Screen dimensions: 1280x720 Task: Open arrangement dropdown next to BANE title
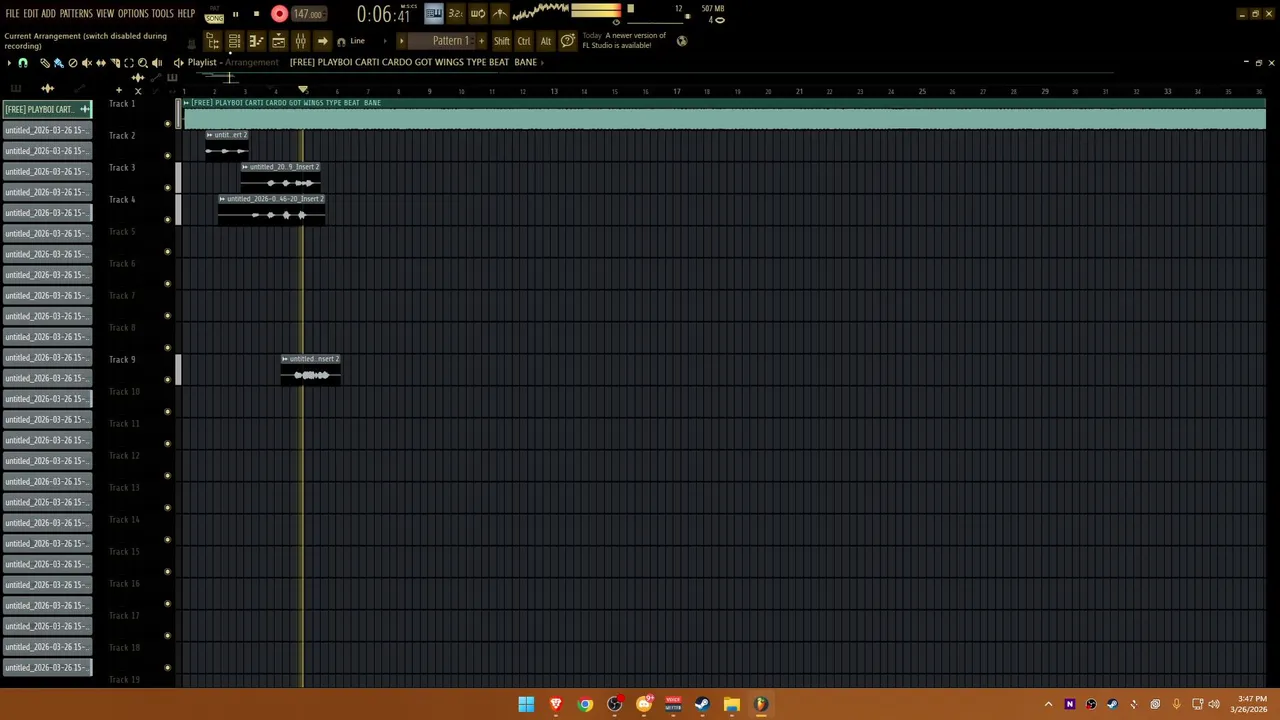542,62
